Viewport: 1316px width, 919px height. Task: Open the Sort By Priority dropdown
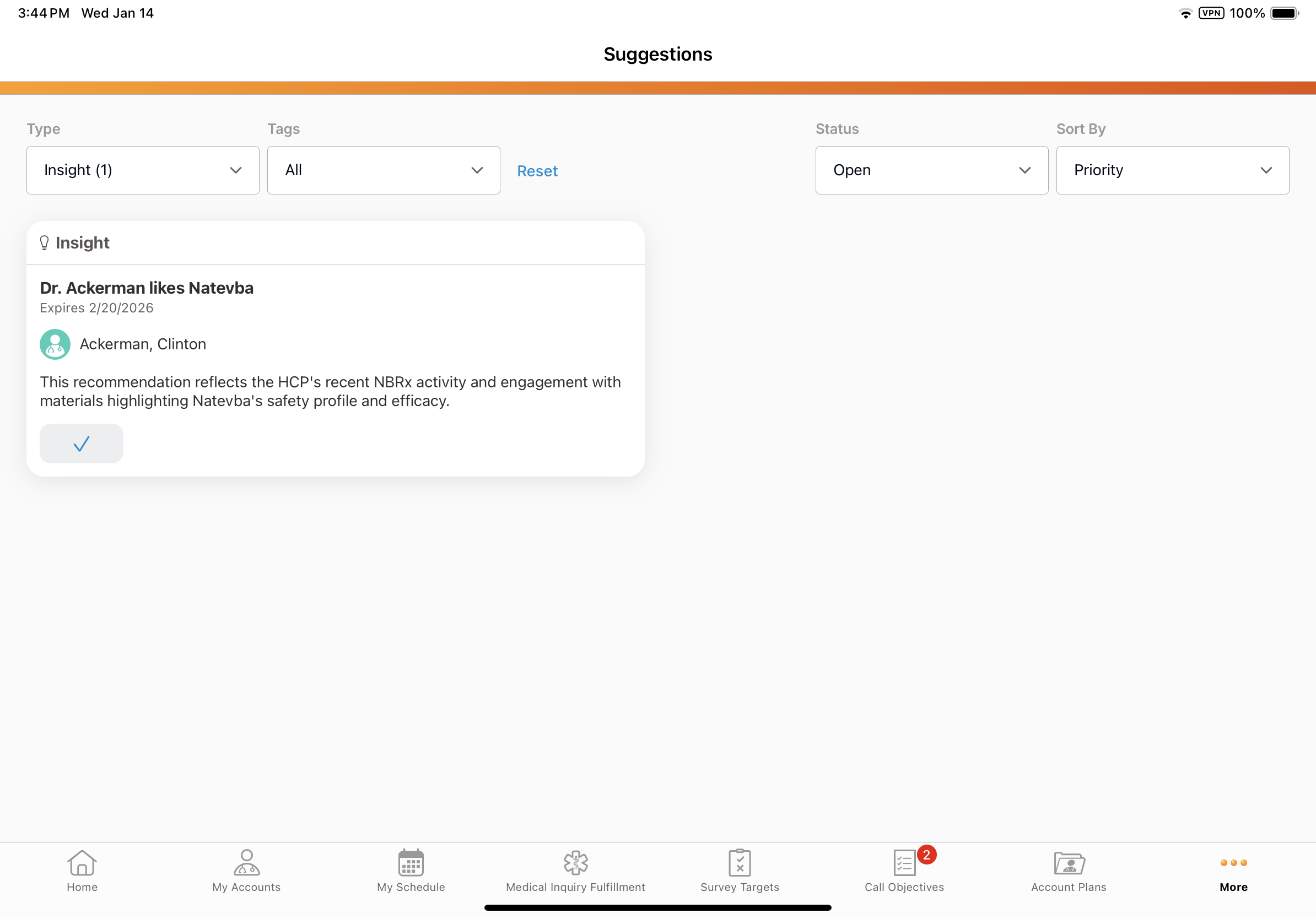point(1172,170)
